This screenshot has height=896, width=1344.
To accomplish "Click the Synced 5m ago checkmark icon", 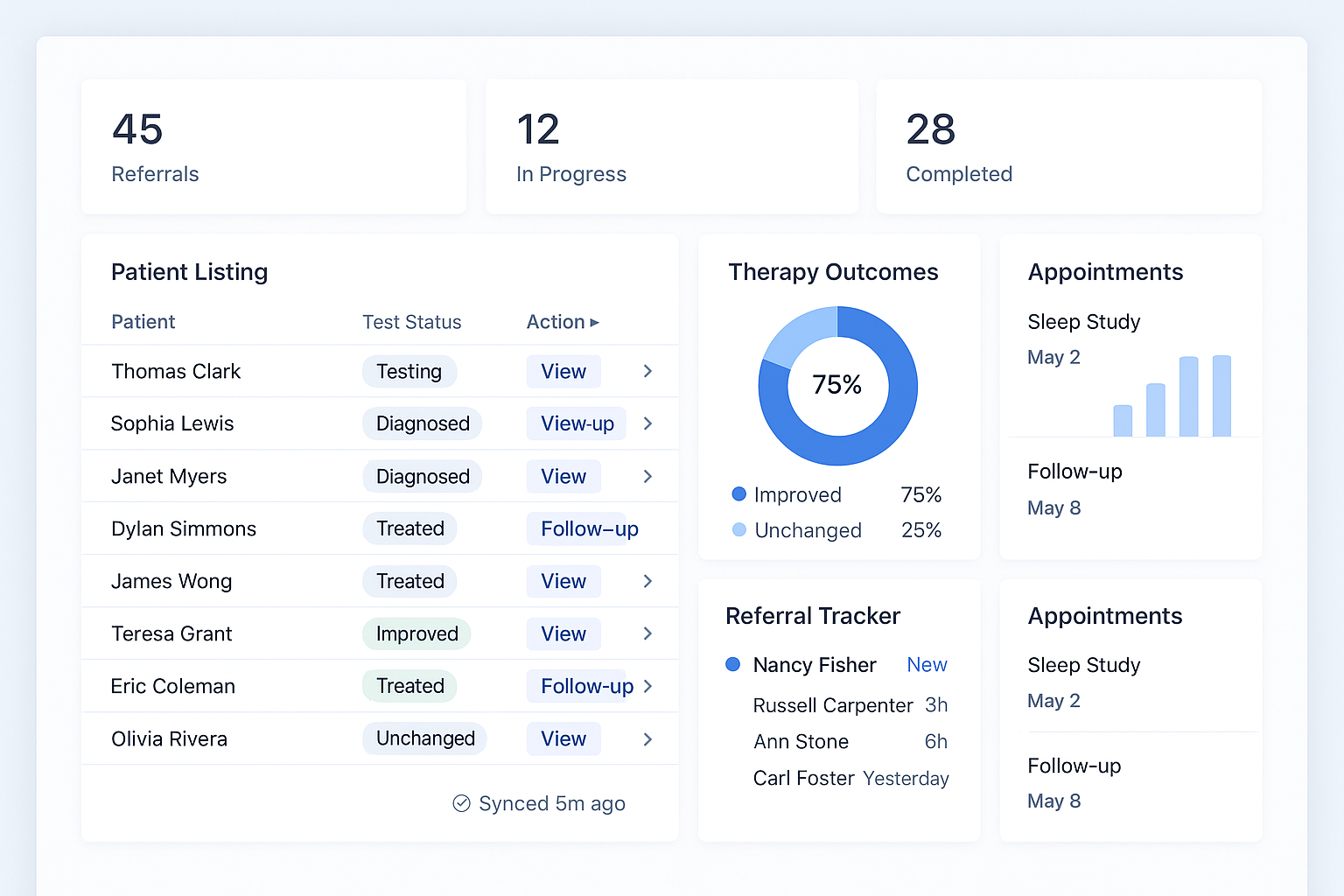I will [x=462, y=803].
